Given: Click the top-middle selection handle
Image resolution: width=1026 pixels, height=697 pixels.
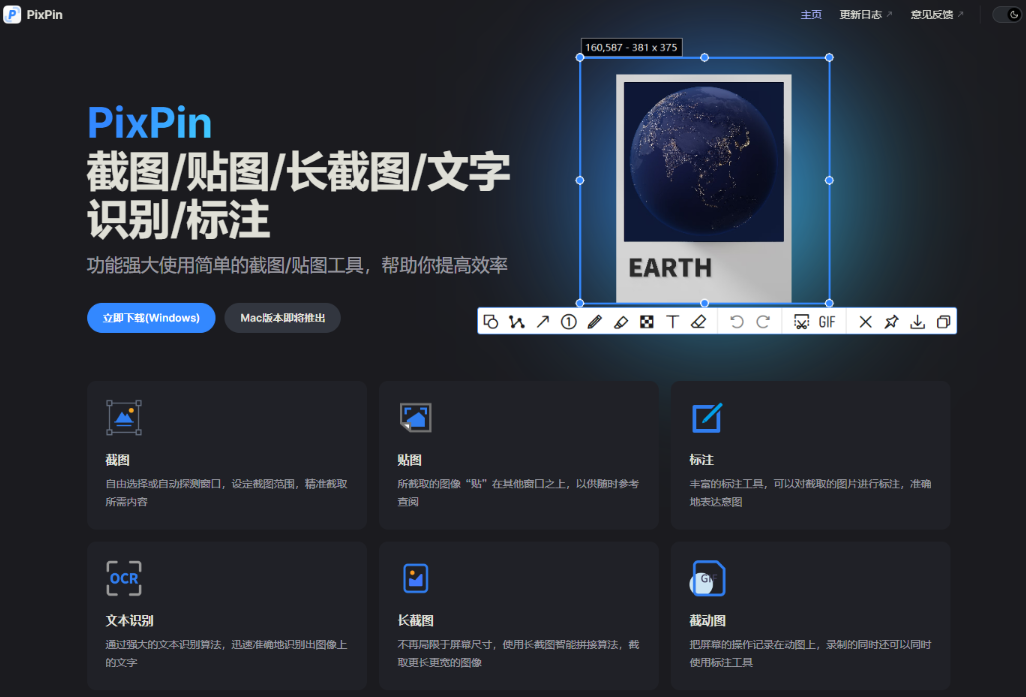Looking at the screenshot, I should click(705, 58).
